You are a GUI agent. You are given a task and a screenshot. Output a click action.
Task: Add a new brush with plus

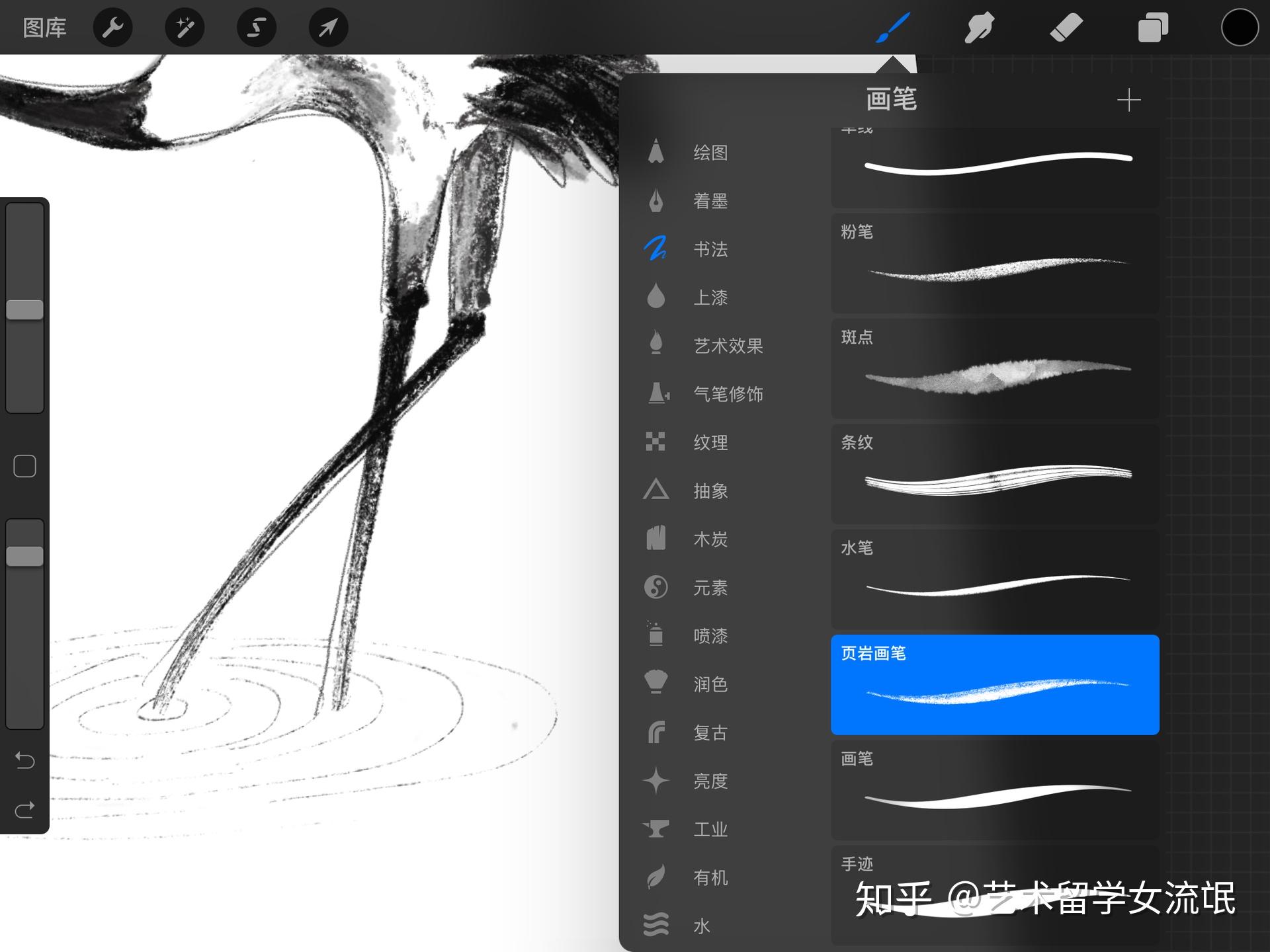pos(1128,100)
